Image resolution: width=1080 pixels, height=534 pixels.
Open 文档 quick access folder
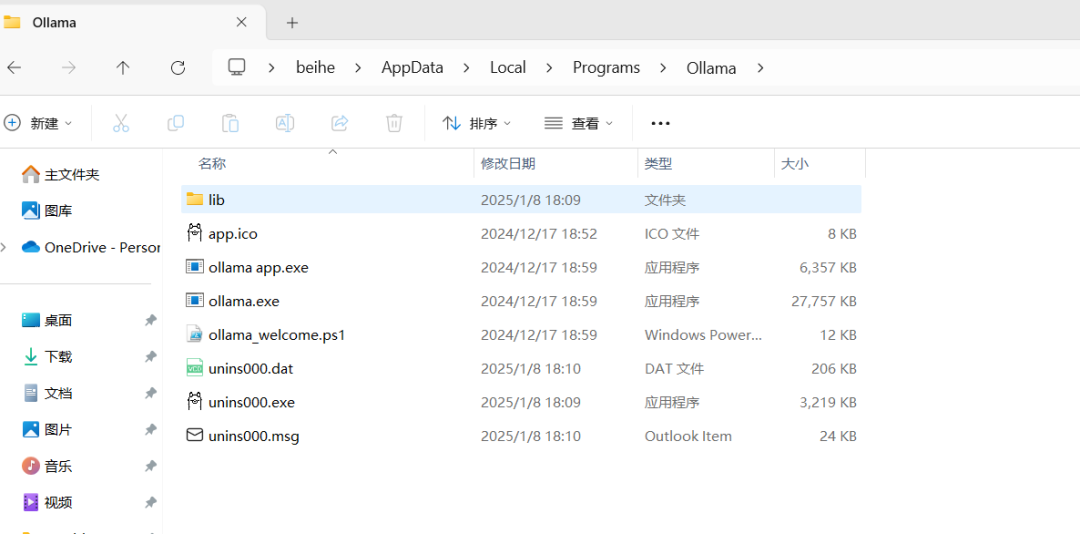47,393
